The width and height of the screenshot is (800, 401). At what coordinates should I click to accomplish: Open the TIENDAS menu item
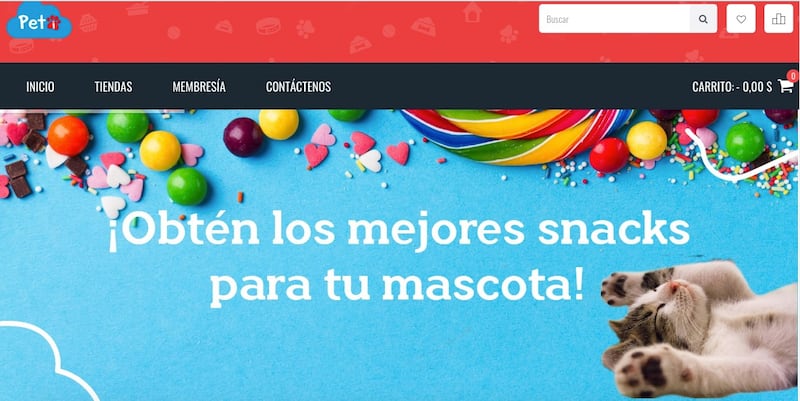click(x=113, y=87)
